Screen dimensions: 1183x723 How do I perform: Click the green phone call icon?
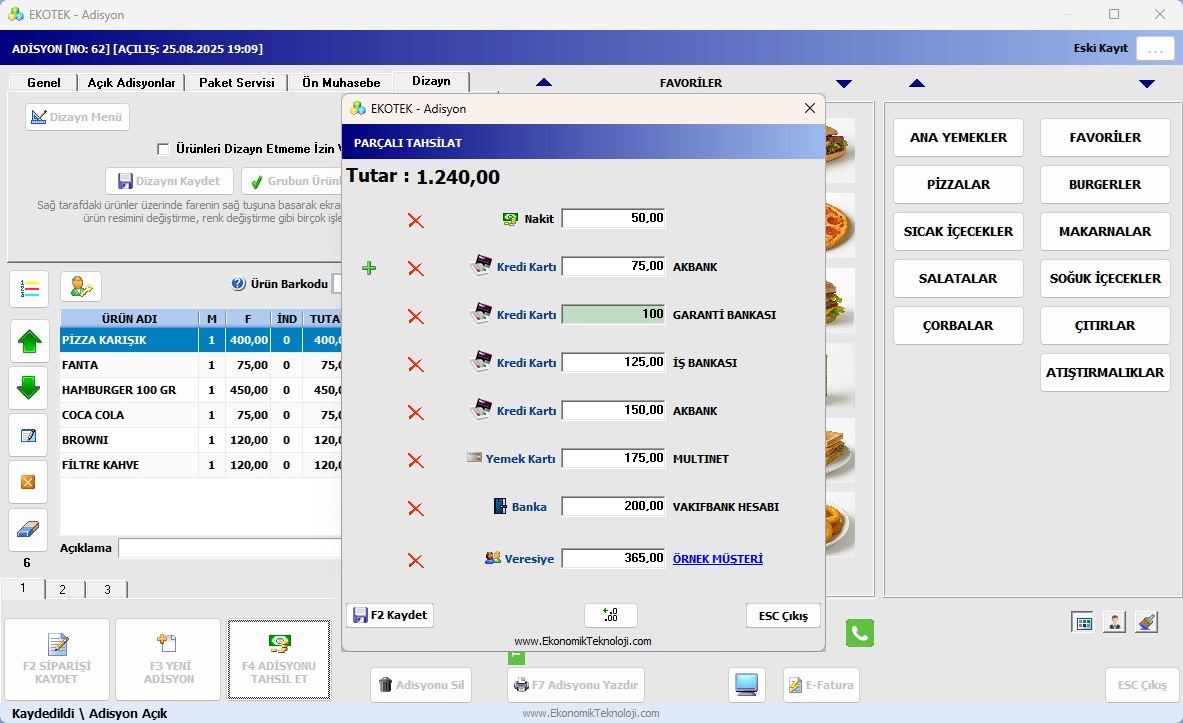860,632
